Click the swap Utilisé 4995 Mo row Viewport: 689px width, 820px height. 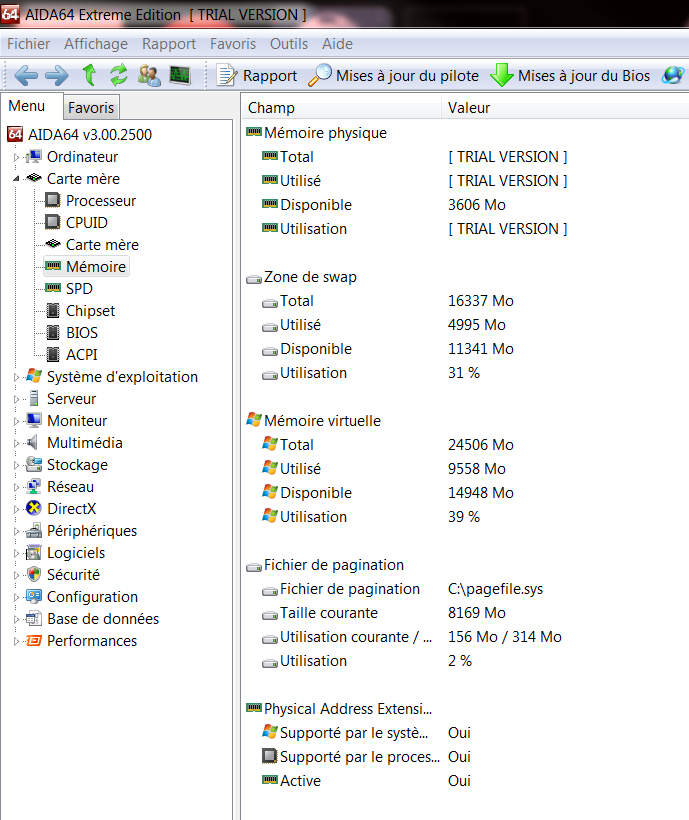(x=384, y=325)
